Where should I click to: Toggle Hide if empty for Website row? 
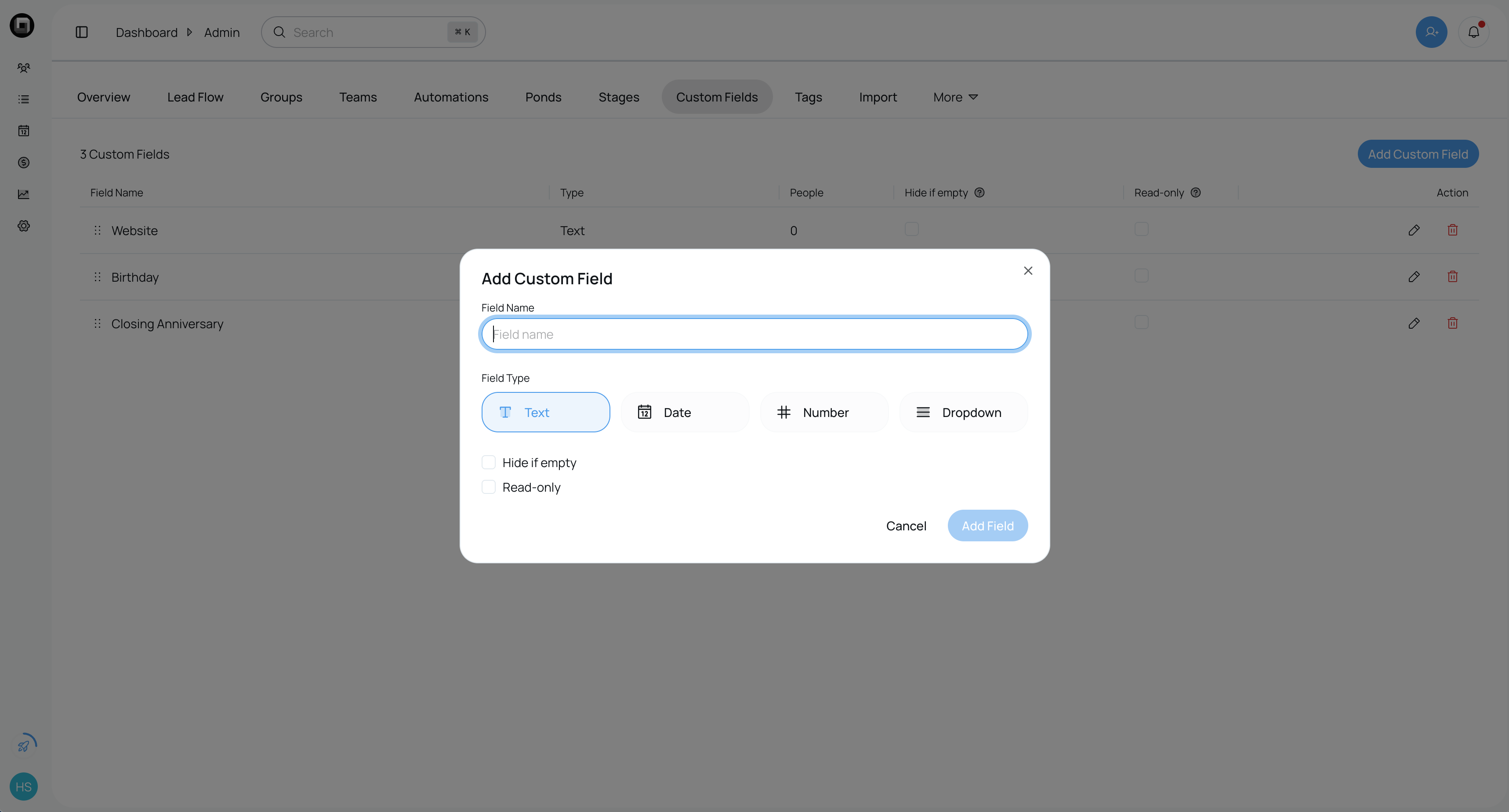[x=911, y=229]
